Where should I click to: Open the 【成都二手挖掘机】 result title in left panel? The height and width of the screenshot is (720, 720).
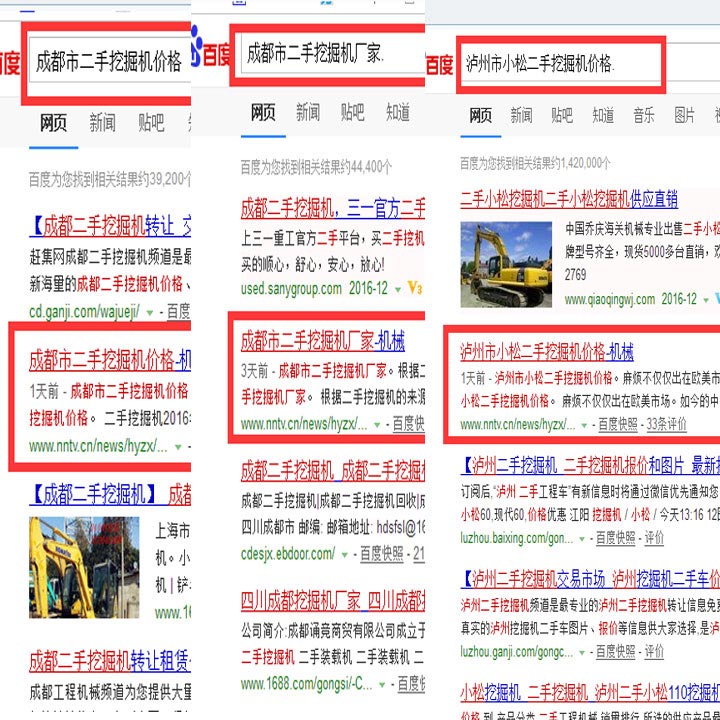pos(110,495)
